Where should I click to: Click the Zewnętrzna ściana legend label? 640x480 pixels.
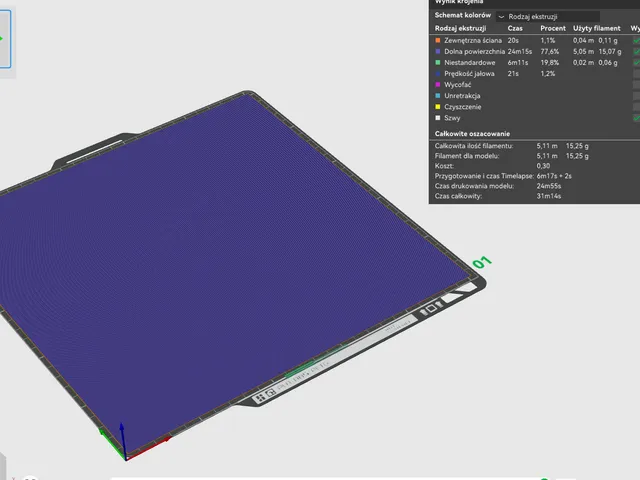pos(473,40)
